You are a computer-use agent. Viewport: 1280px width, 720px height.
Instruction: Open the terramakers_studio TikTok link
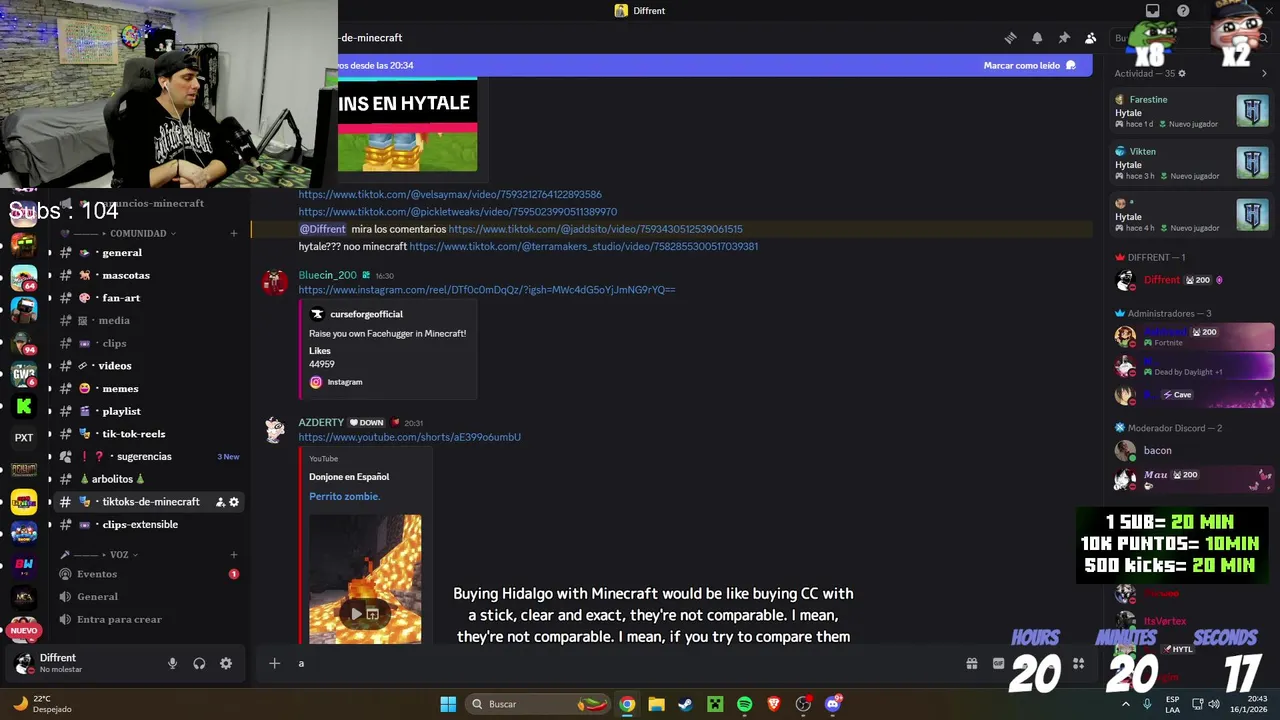(583, 246)
